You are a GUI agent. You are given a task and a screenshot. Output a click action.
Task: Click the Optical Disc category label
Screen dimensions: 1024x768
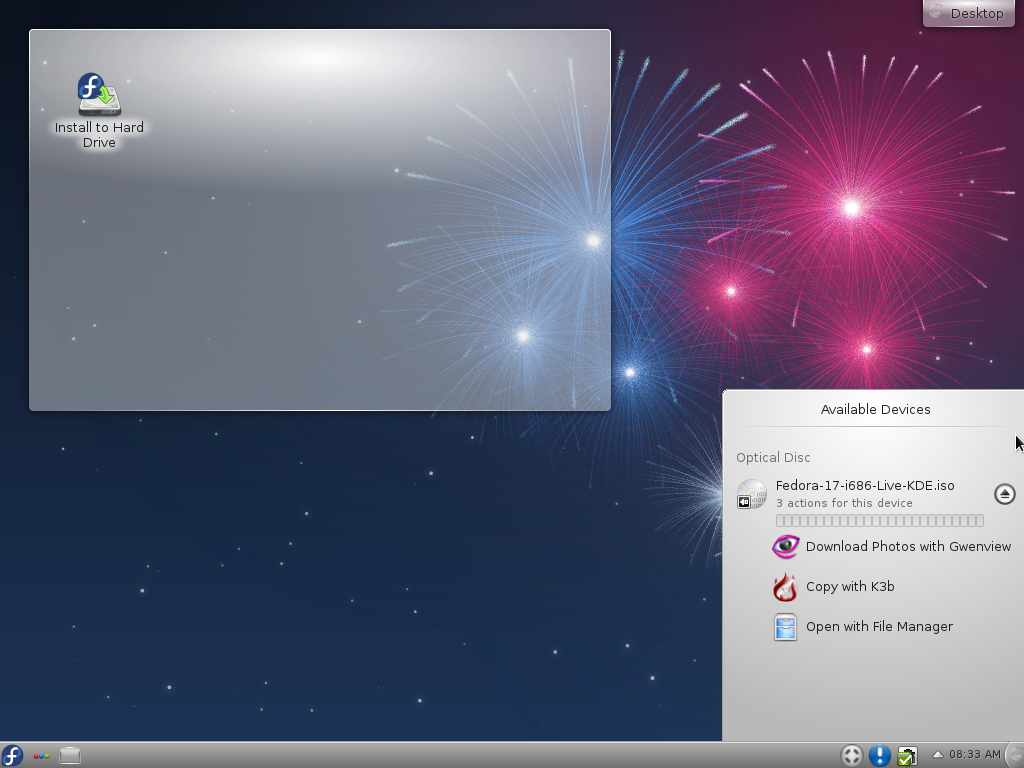(773, 457)
